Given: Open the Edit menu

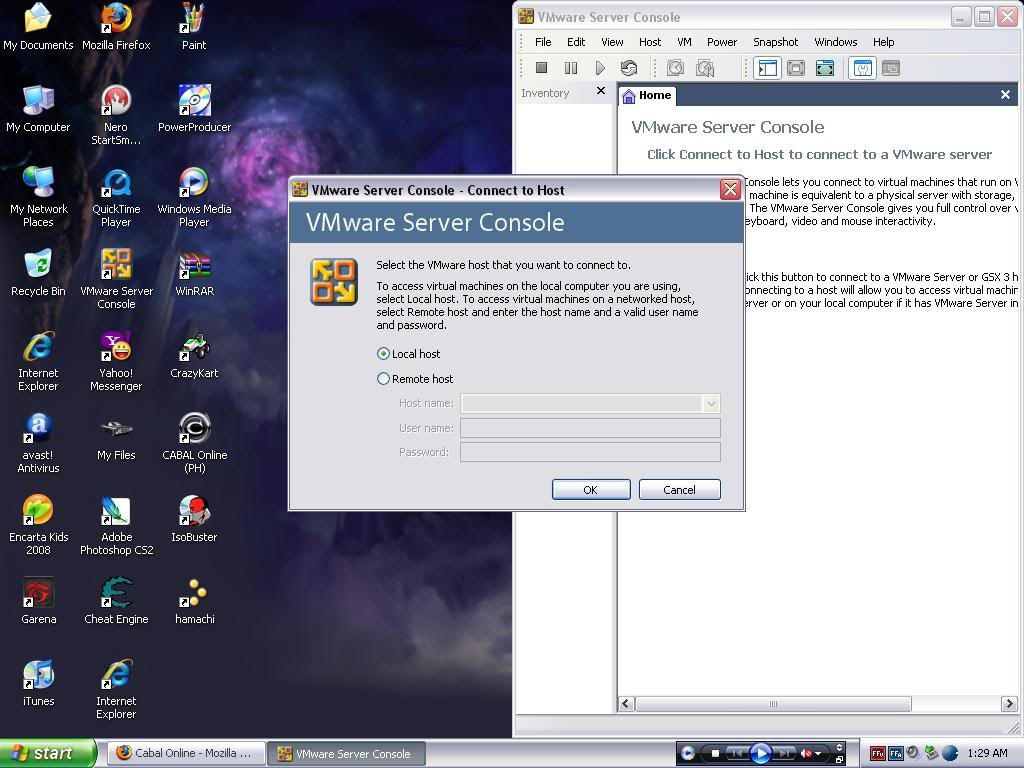Looking at the screenshot, I should tap(576, 42).
